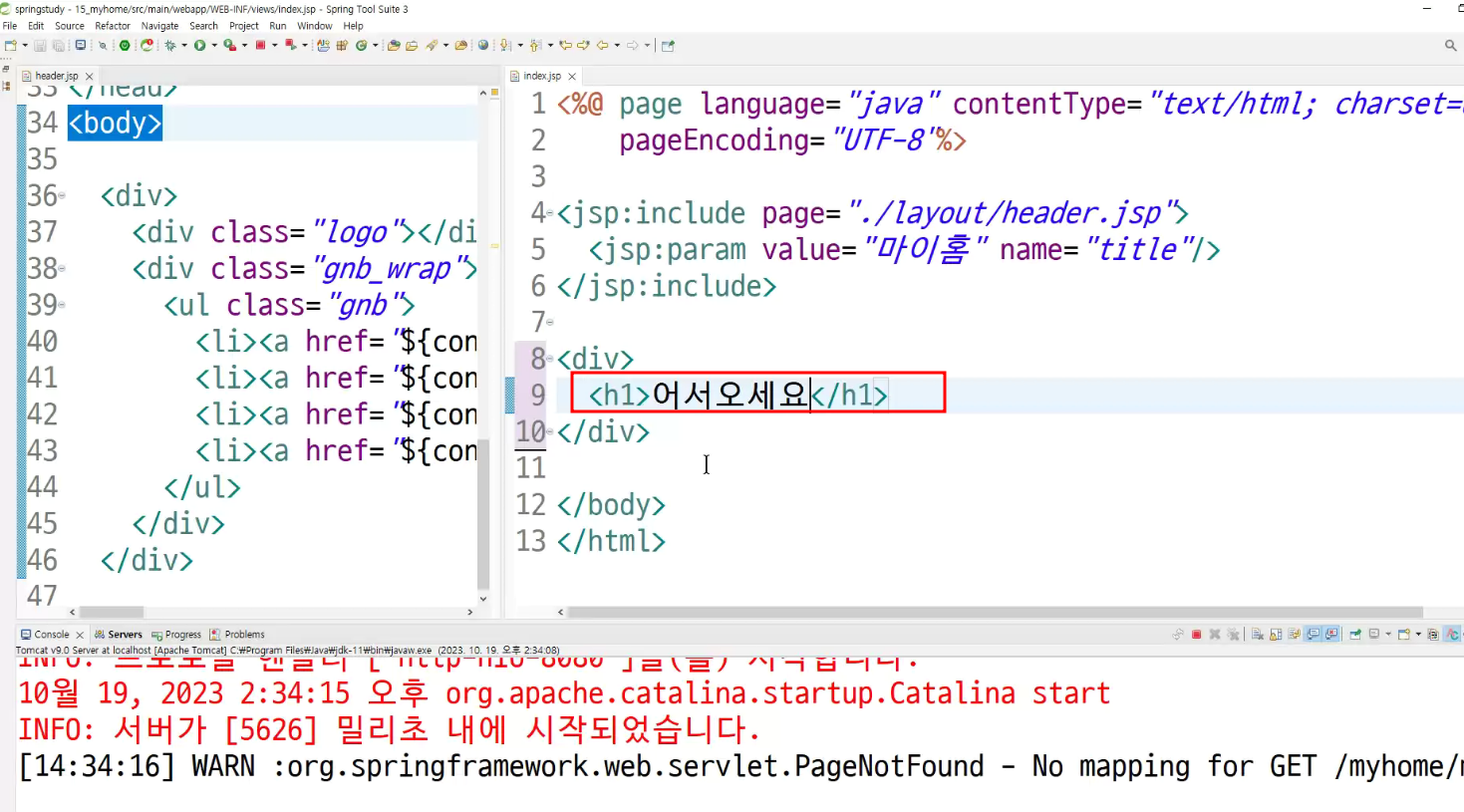Click the green Run play icon
Image resolution: width=1464 pixels, height=812 pixels.
click(199, 45)
